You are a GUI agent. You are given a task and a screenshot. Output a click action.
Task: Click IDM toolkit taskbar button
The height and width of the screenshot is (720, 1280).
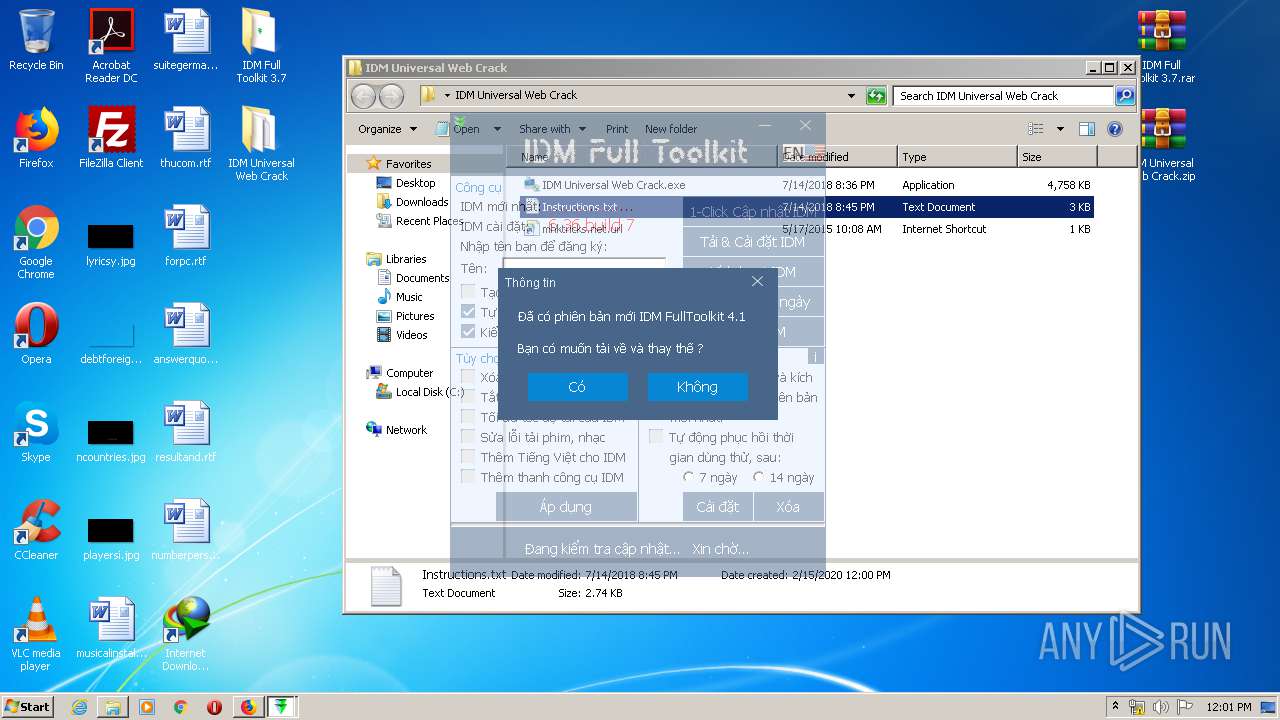click(282, 707)
